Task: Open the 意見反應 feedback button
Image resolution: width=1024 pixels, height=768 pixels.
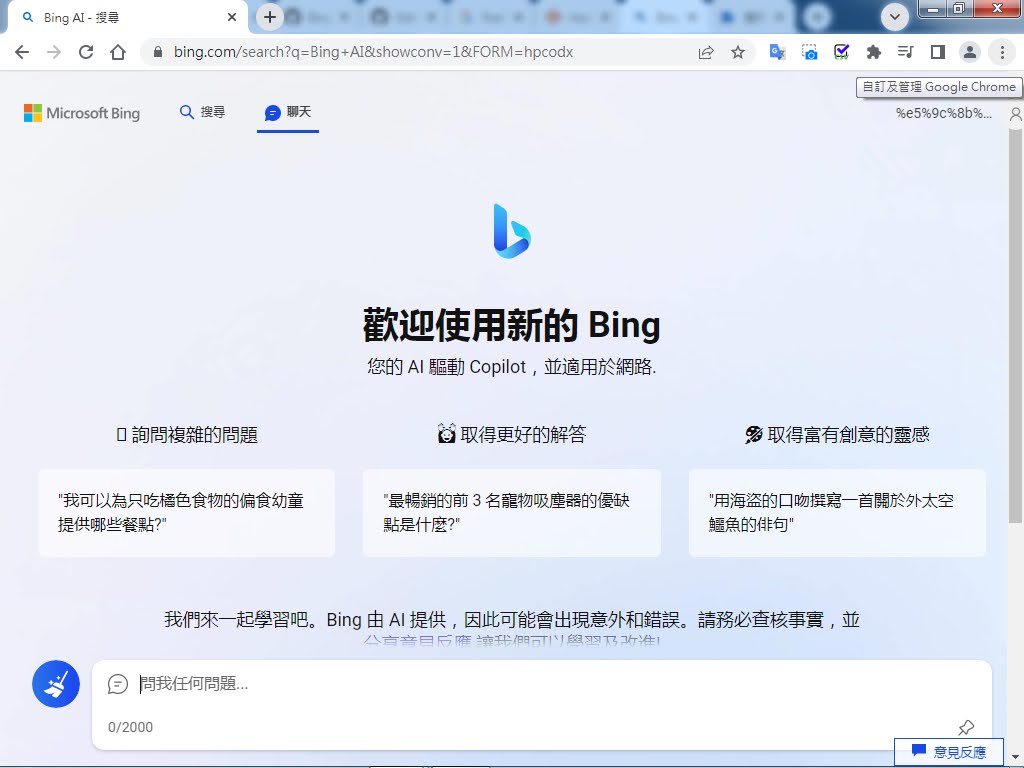Action: pyautogui.click(x=948, y=752)
